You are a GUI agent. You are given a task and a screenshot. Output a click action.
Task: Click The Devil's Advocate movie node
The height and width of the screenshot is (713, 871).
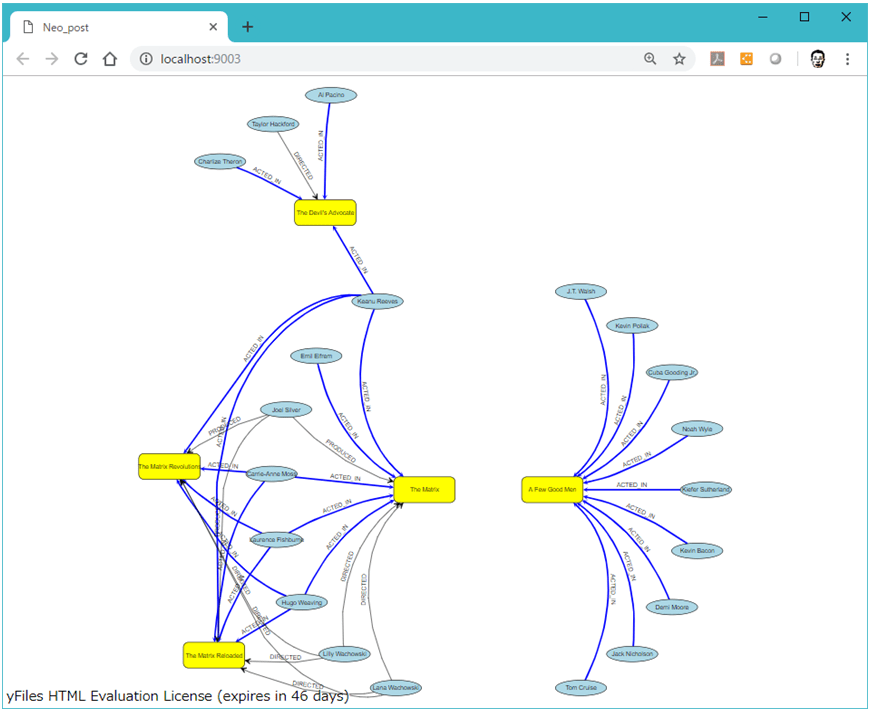coord(325,213)
